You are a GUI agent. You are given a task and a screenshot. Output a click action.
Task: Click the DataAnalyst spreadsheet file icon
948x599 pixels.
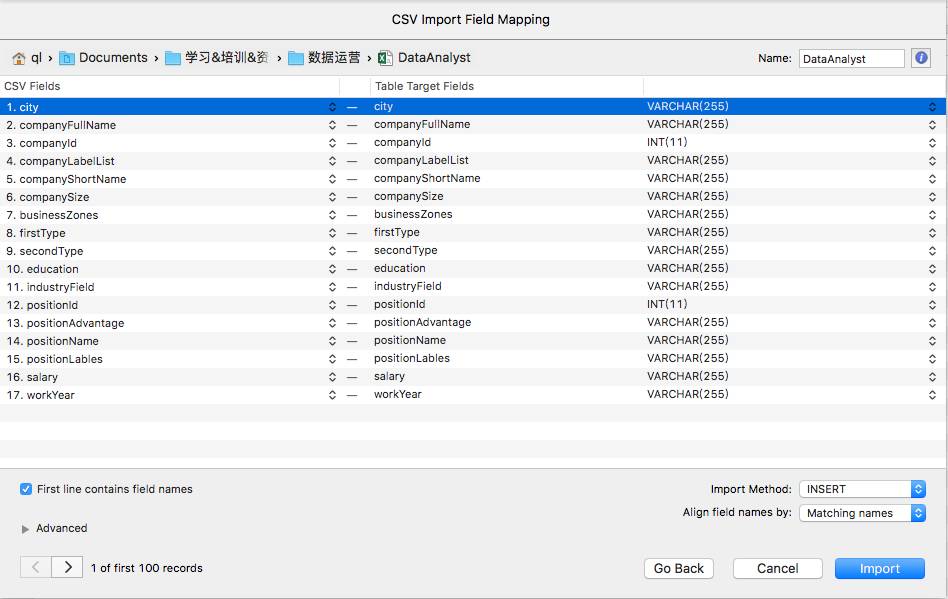pos(385,58)
